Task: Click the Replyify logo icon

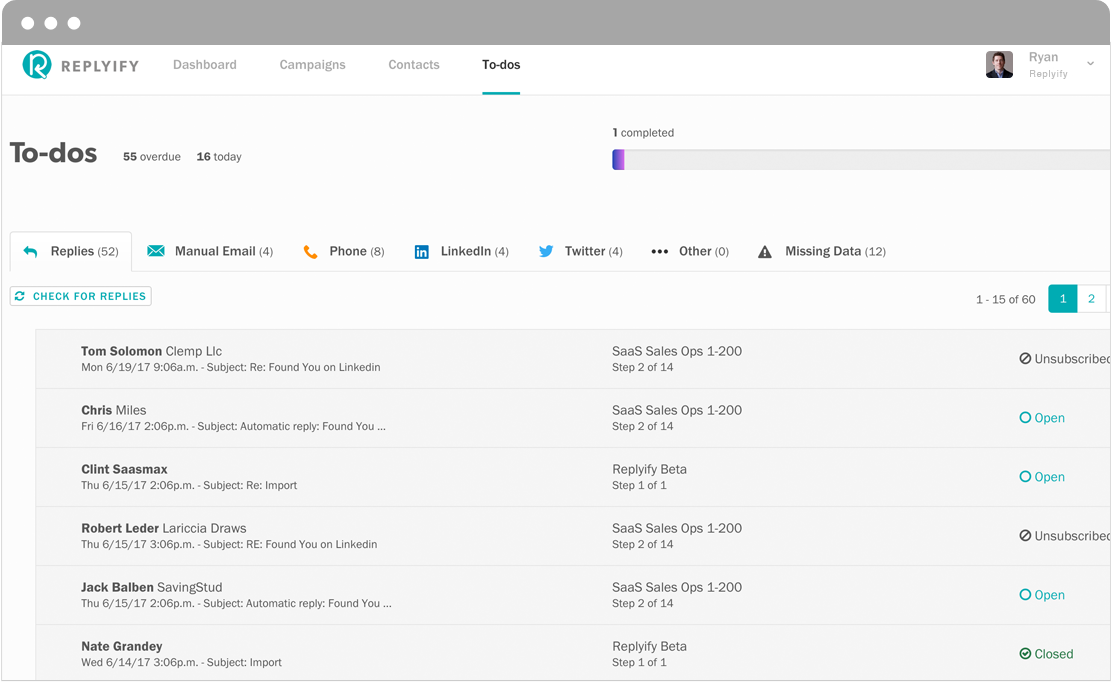Action: coord(37,65)
